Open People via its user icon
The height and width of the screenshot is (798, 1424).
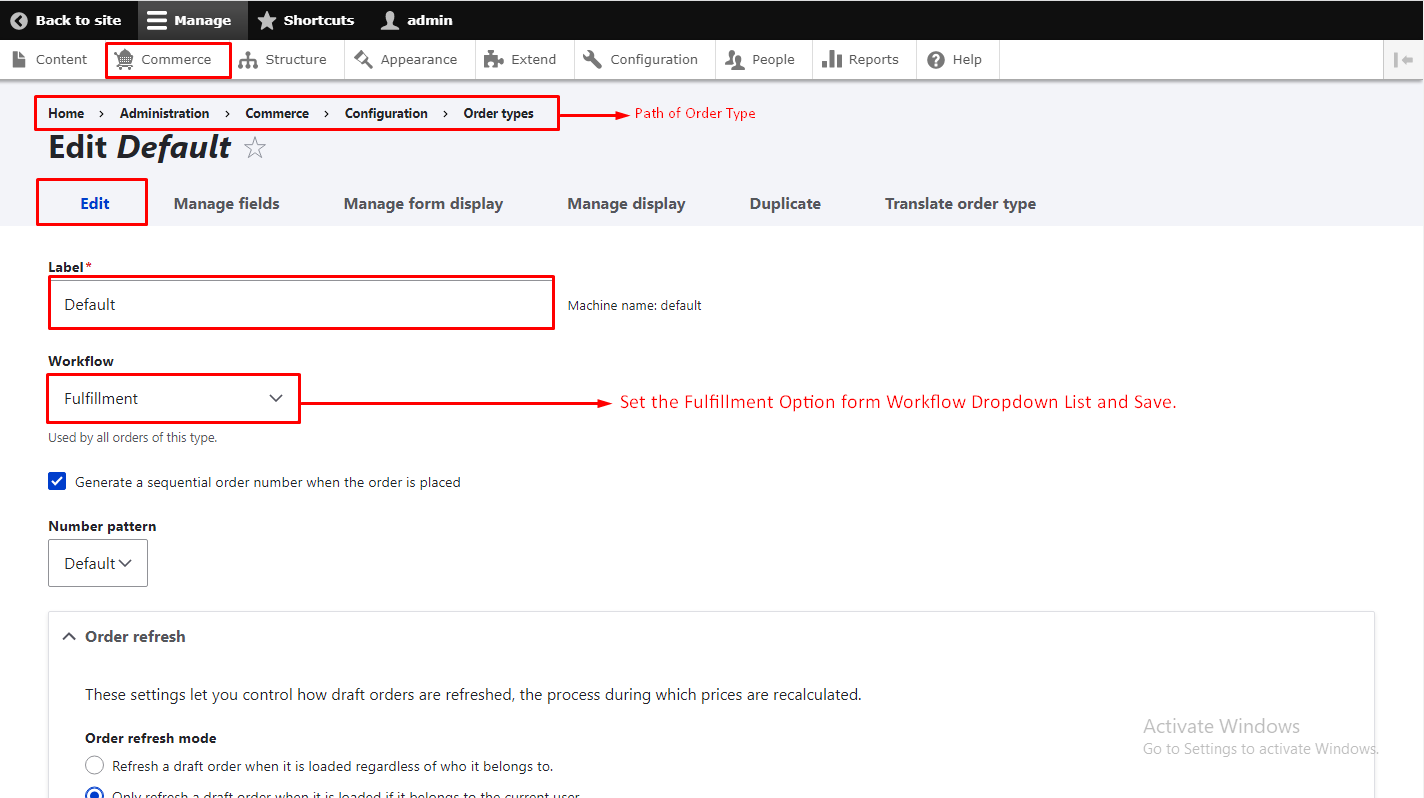click(735, 60)
